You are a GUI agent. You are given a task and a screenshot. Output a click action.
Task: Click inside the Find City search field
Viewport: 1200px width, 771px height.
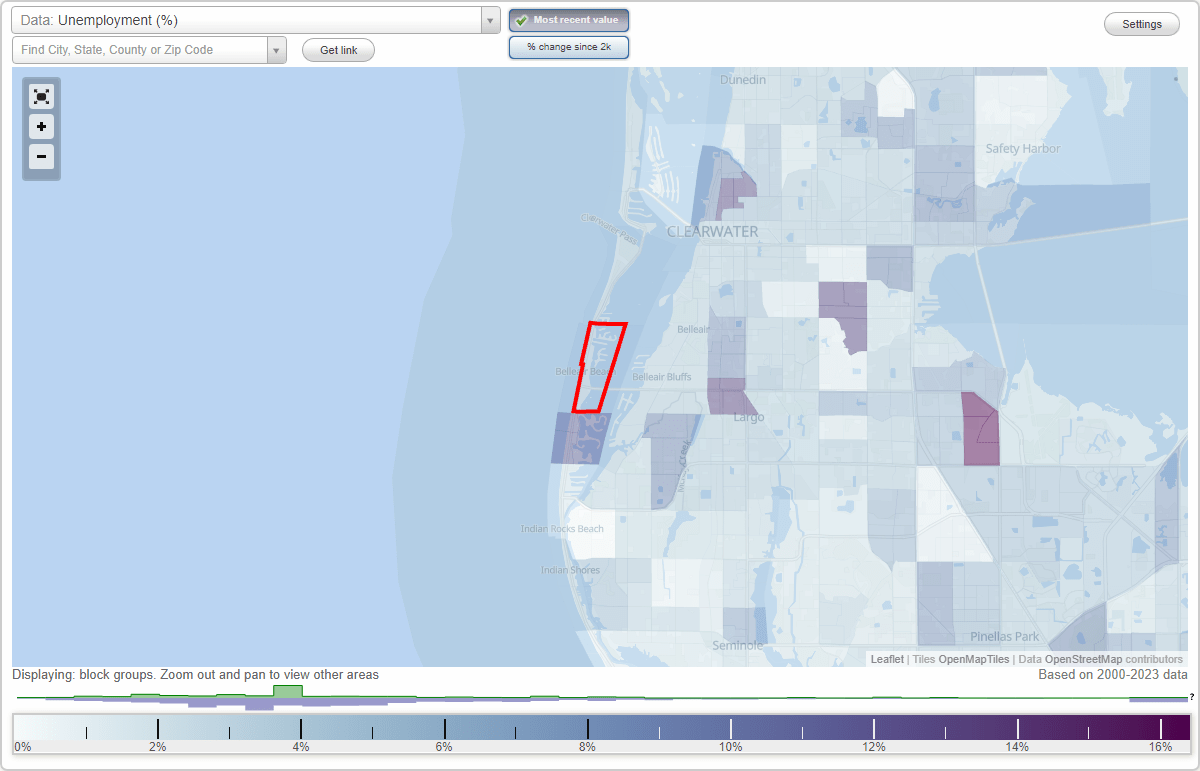[140, 49]
